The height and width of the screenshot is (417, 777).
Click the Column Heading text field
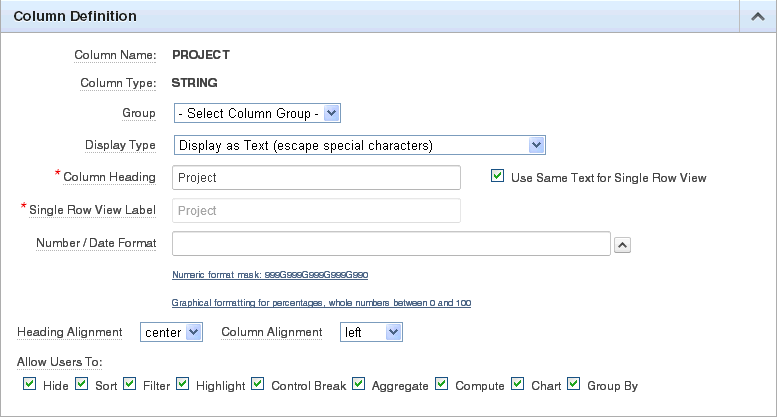316,177
